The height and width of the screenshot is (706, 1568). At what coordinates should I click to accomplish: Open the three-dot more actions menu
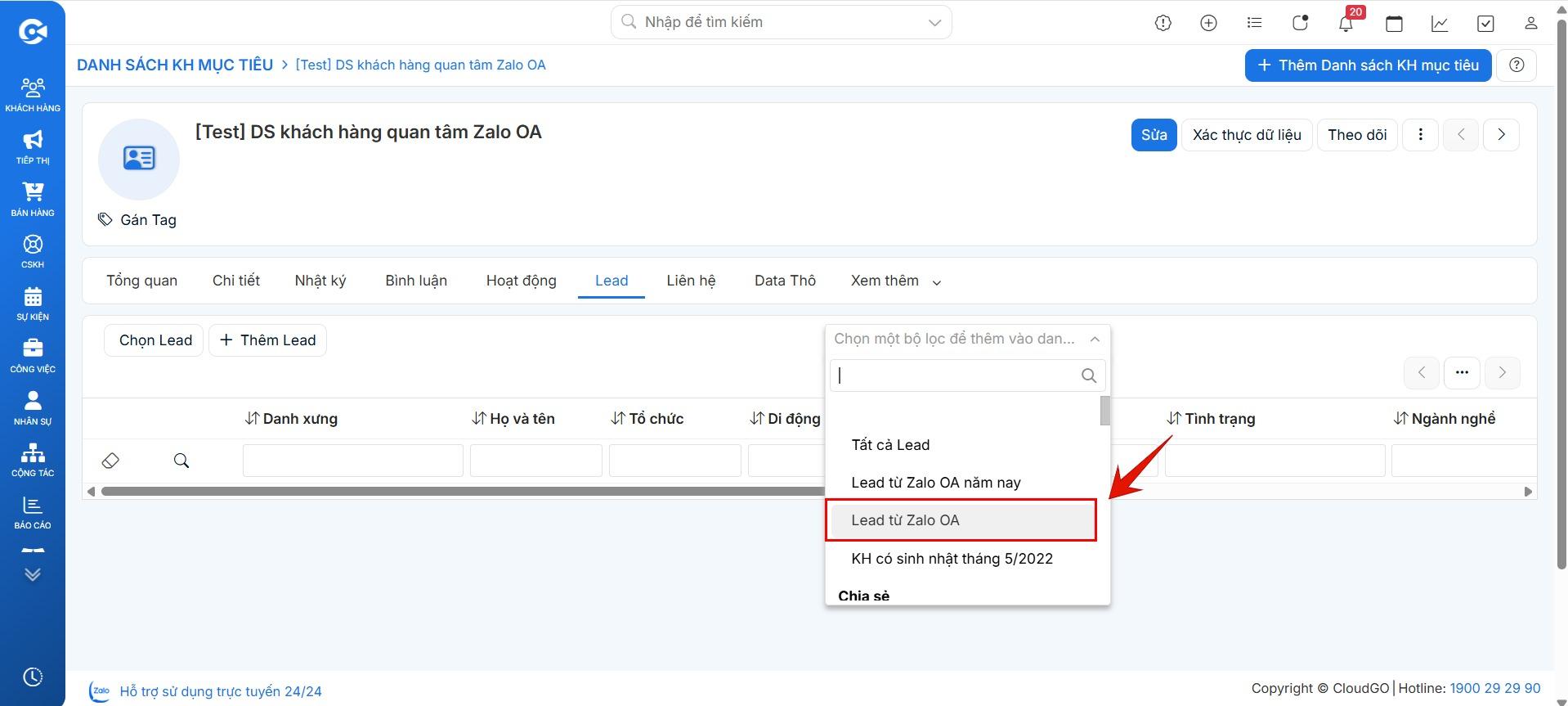(1420, 135)
